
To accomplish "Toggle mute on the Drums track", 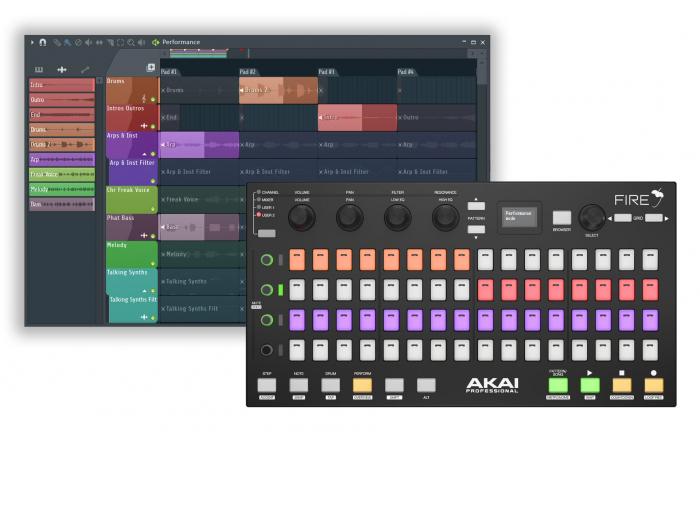I will pyautogui.click(x=153, y=98).
